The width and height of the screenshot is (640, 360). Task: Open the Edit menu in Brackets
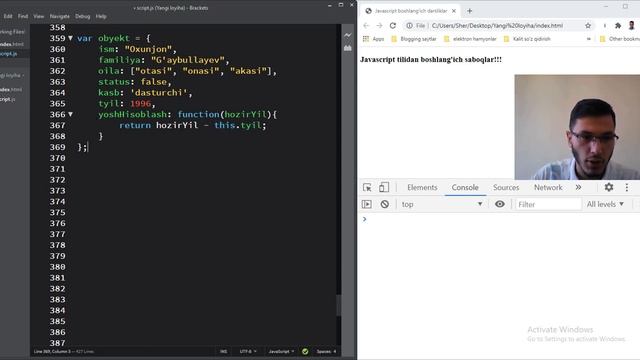pos(8,16)
